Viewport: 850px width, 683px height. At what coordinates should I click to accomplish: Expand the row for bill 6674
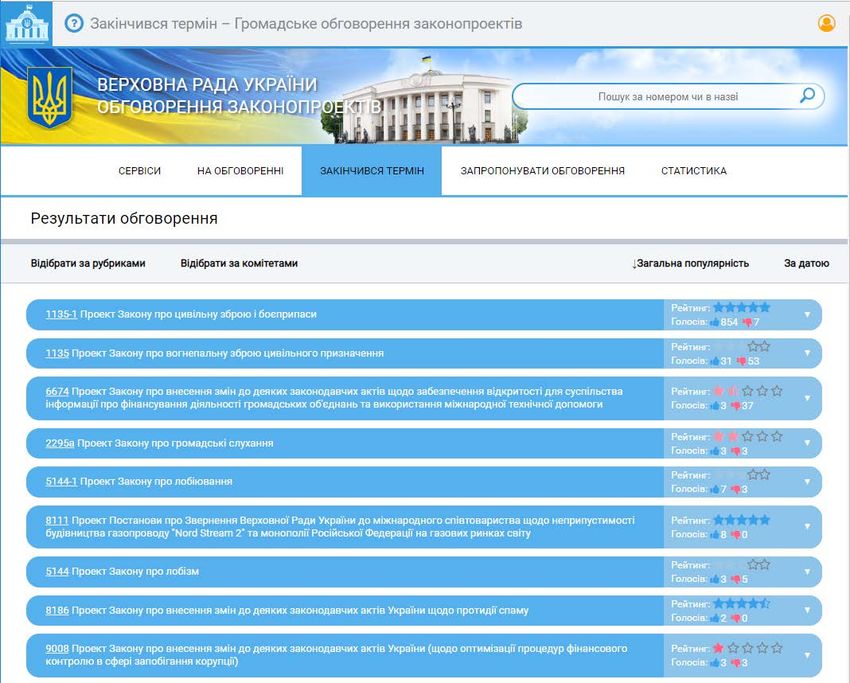tap(807, 398)
